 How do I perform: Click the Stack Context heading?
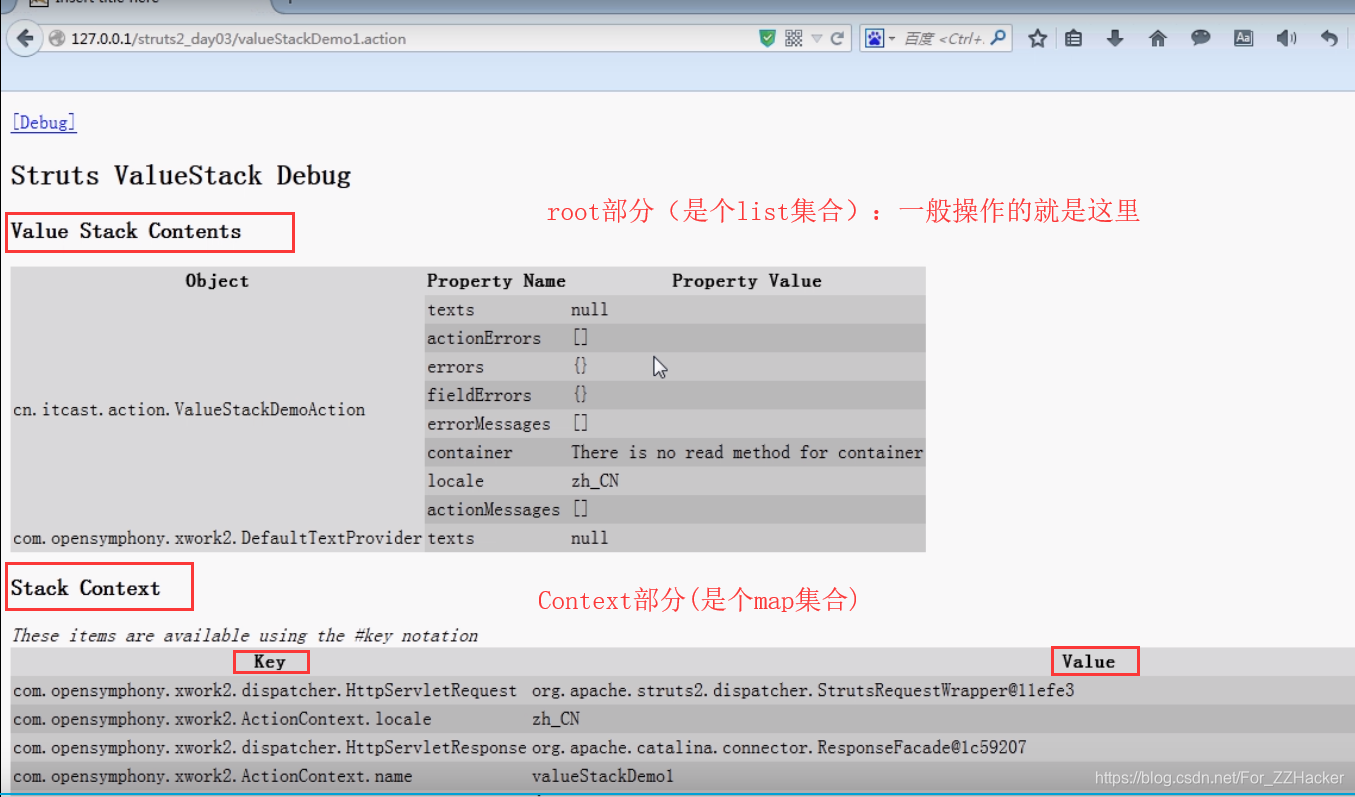[x=85, y=588]
